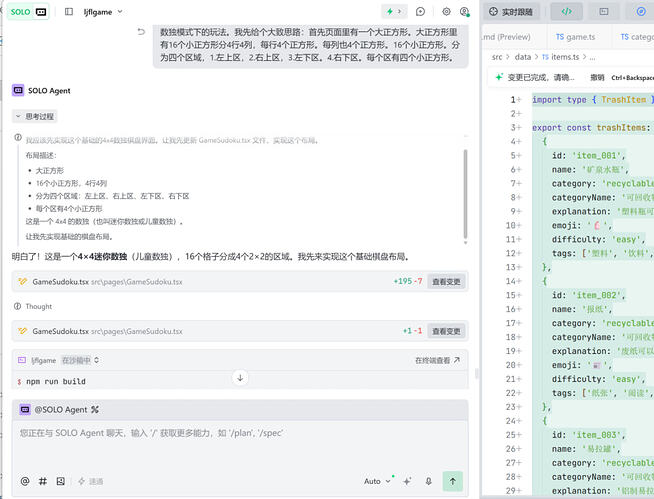The image size is (654, 499).
Task: Switch to the blue circle browser tab
Action: tap(641, 12)
